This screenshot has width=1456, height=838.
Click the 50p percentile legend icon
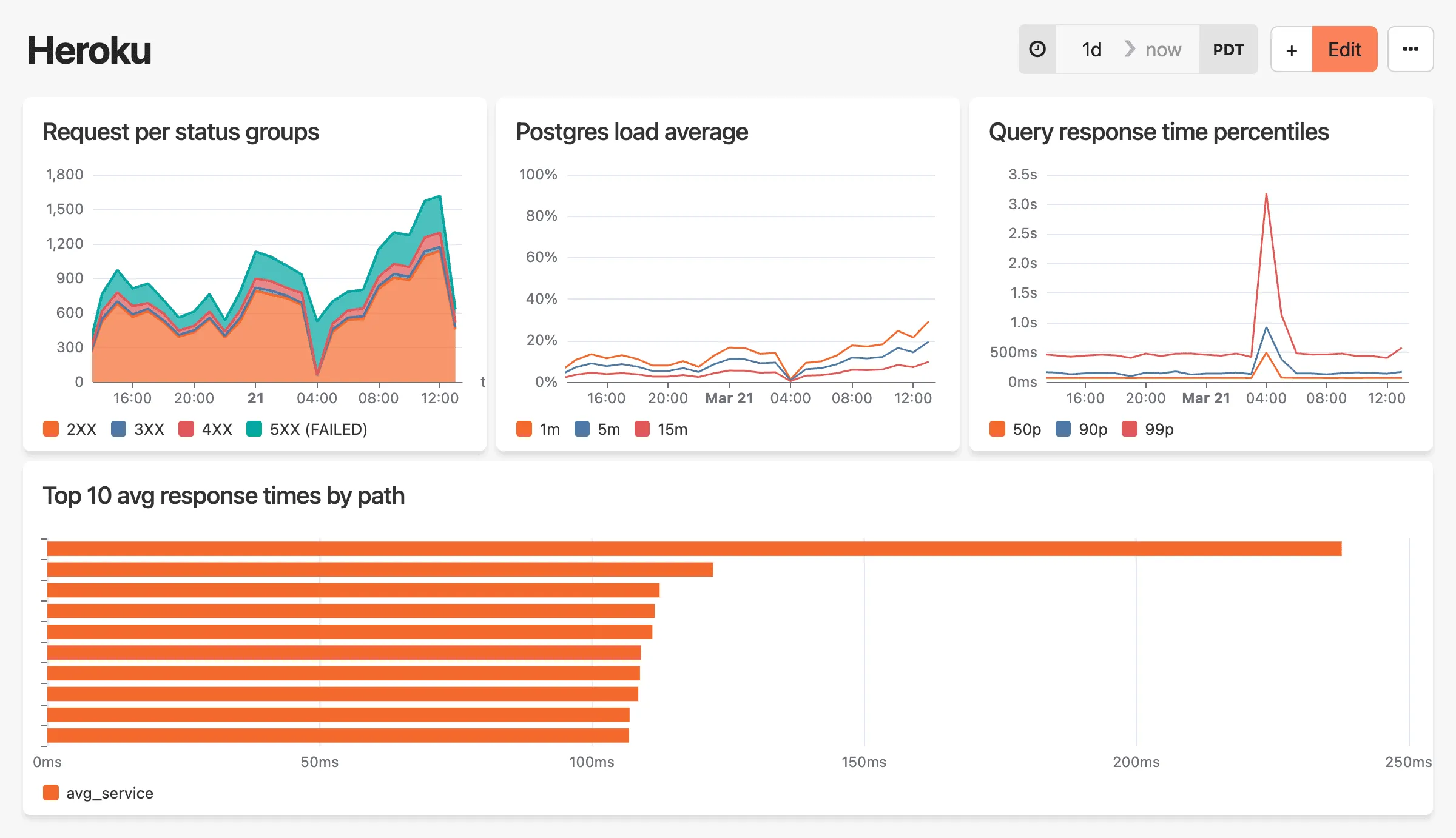(x=997, y=429)
